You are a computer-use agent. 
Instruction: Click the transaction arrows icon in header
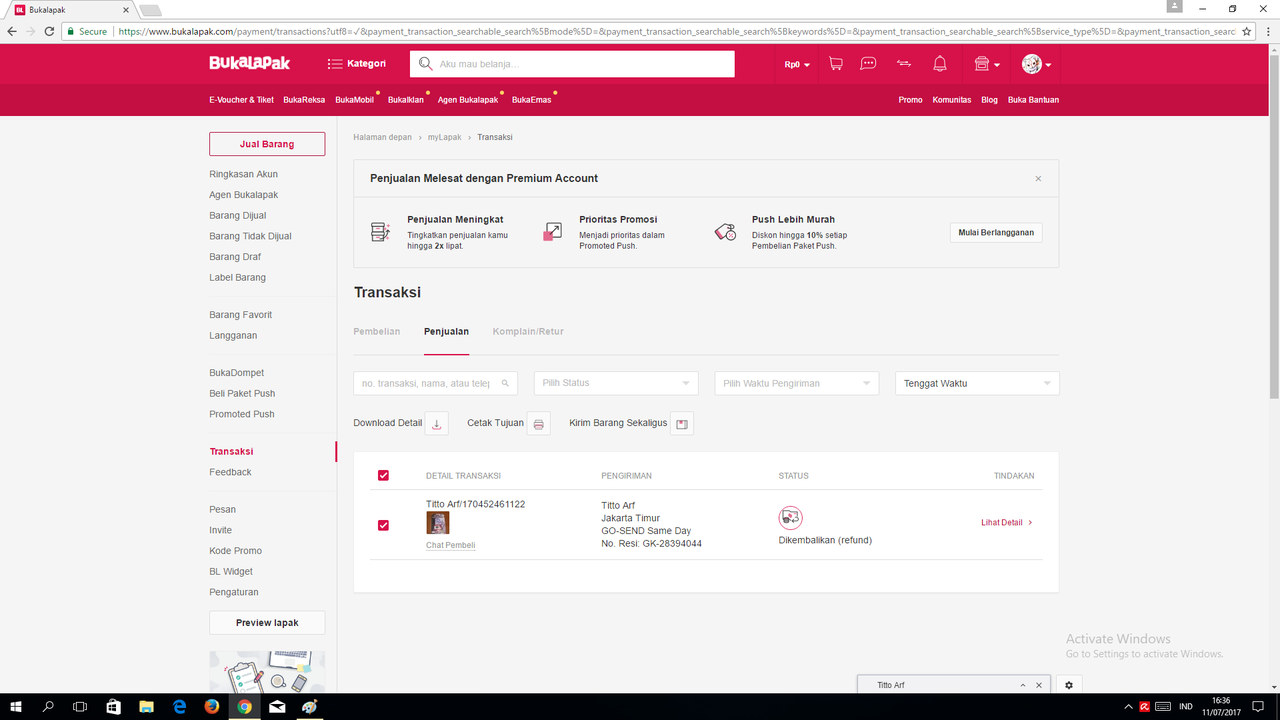[904, 64]
